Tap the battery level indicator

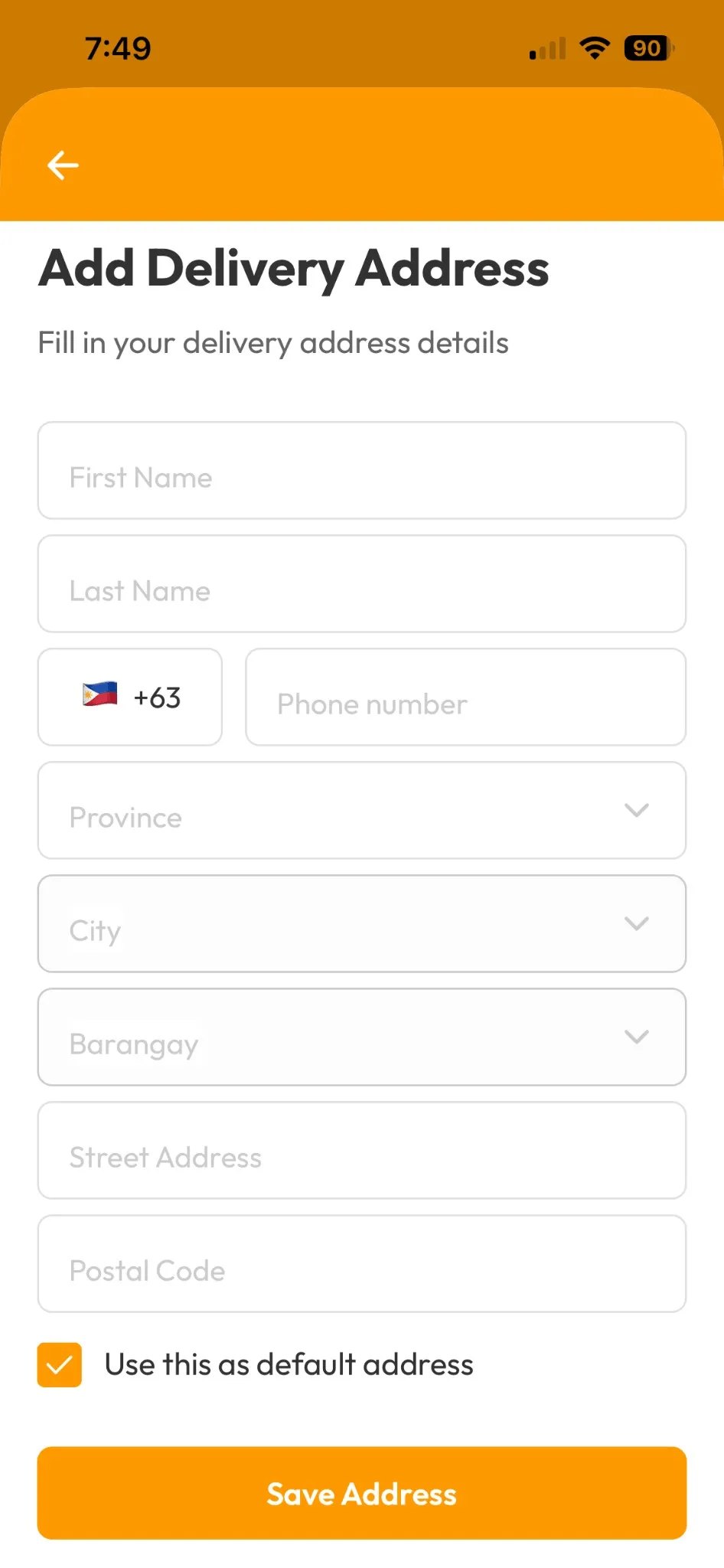click(648, 48)
